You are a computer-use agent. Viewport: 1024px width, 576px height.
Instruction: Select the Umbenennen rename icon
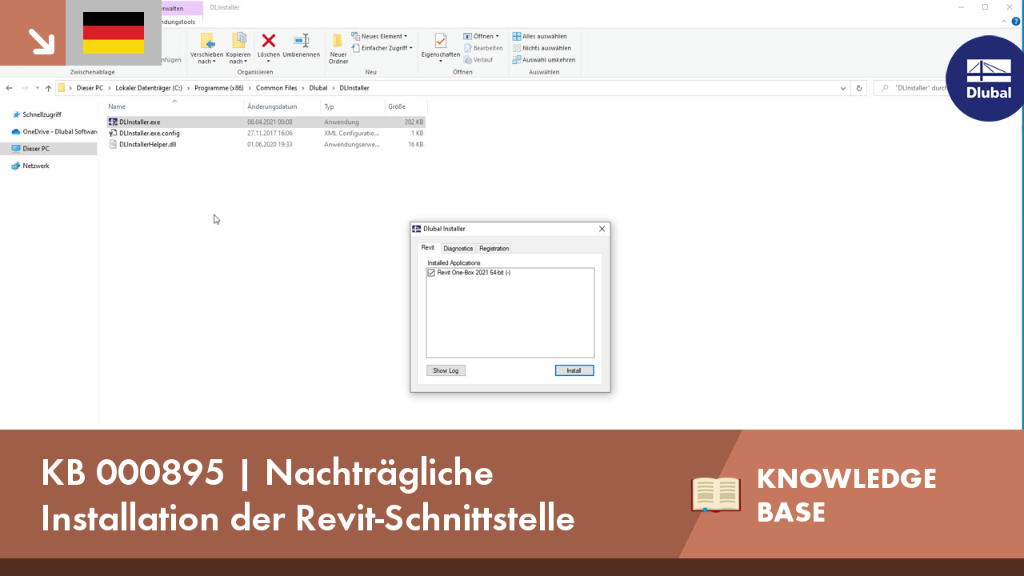click(x=301, y=41)
